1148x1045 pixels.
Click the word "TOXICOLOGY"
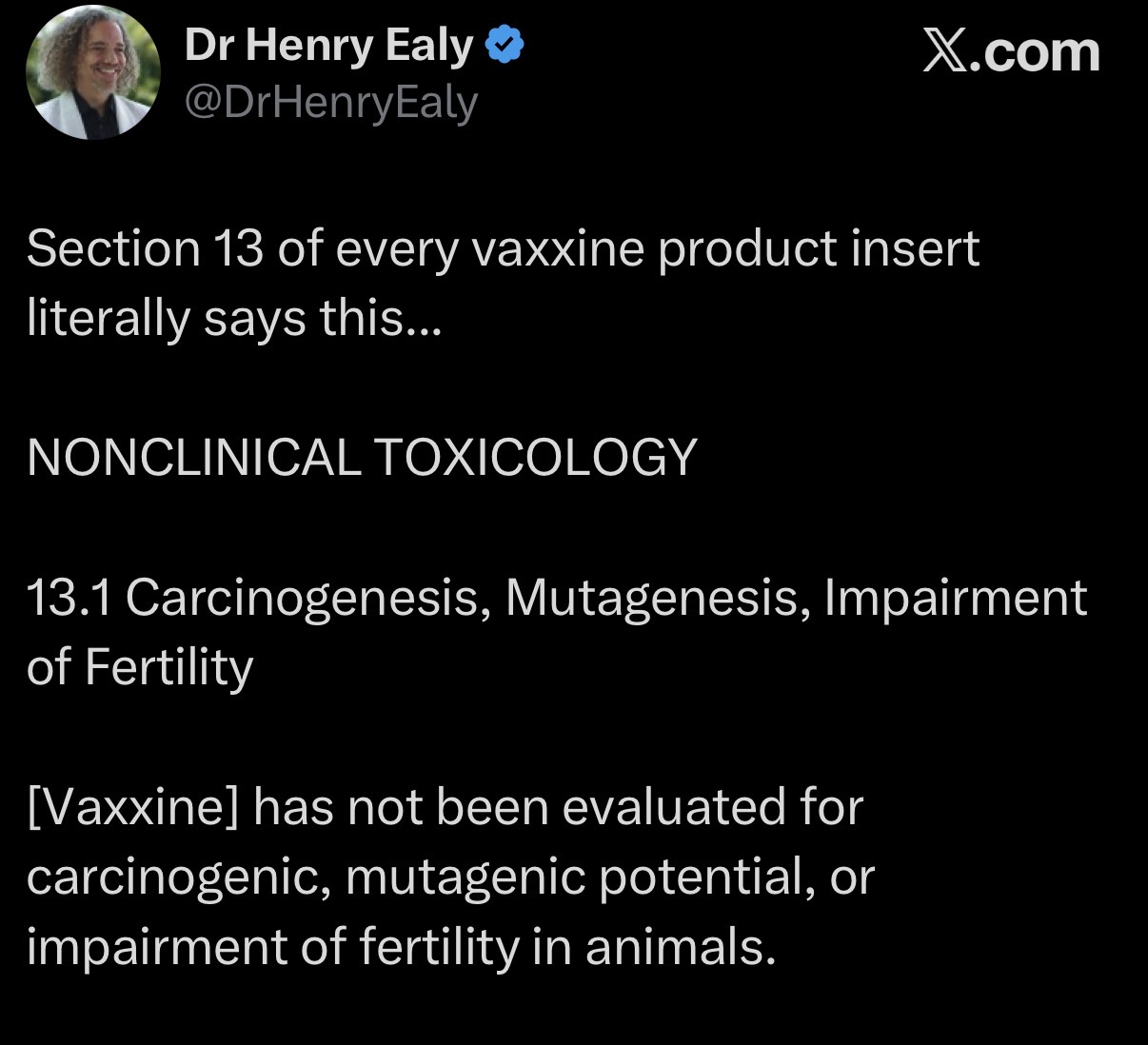point(535,458)
